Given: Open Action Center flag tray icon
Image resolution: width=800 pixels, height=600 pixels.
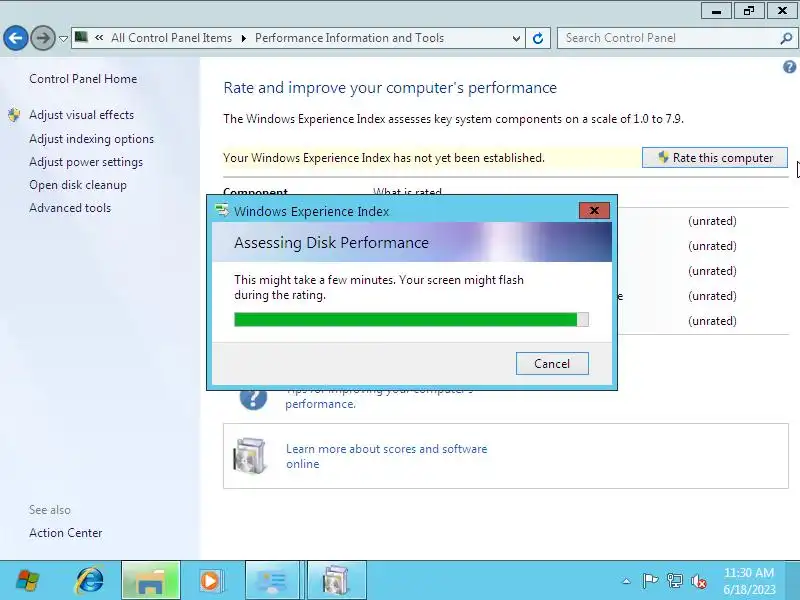Looking at the screenshot, I should 650,581.
